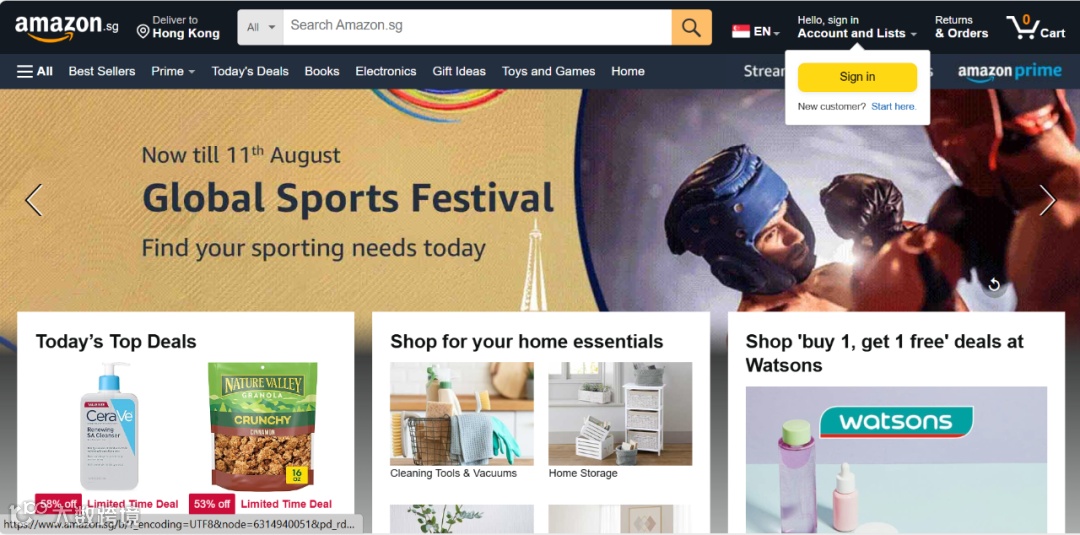Click into the Search Amazon.sg field

[477, 28]
